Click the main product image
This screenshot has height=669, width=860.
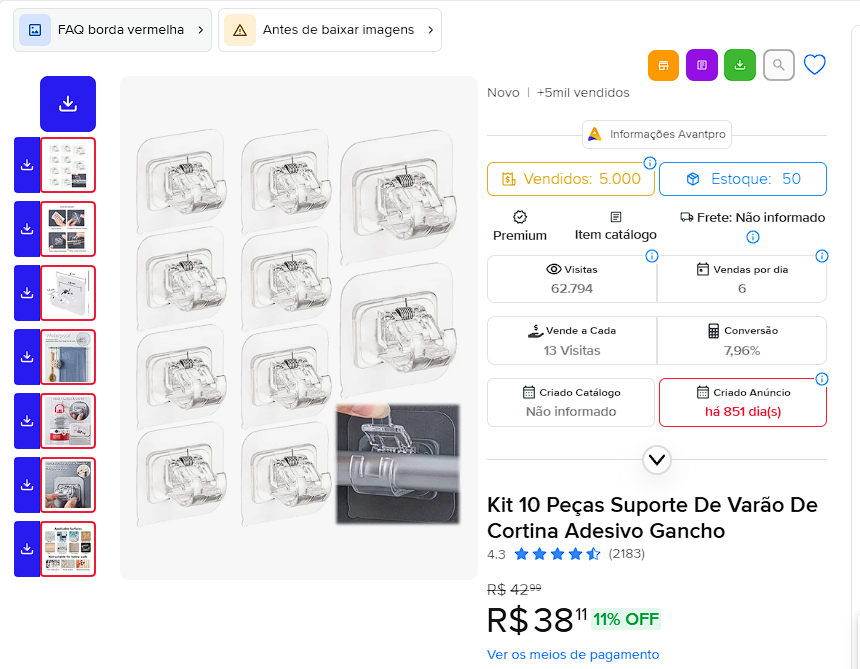[x=299, y=327]
